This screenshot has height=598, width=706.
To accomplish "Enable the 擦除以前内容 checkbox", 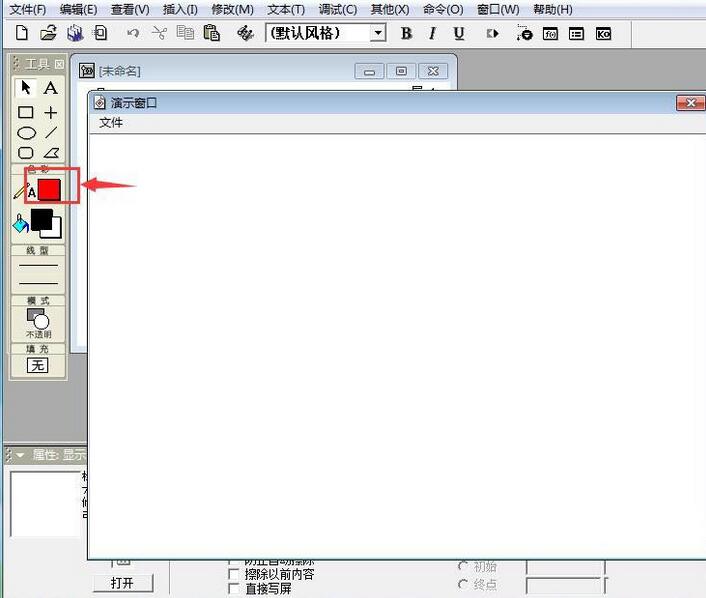I will click(x=234, y=574).
